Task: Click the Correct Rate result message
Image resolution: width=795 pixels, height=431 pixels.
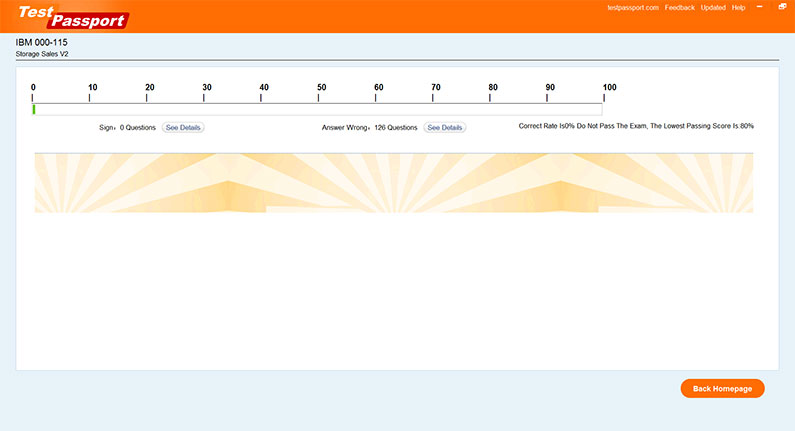Action: (636, 126)
